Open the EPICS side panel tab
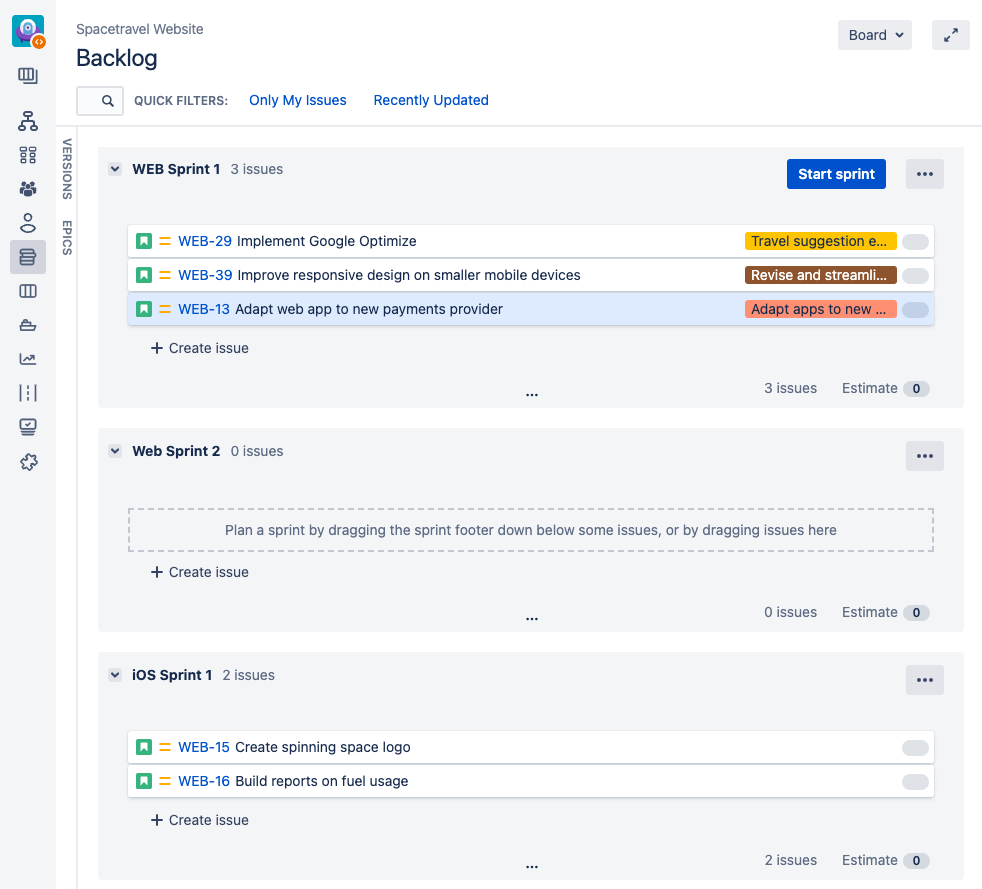The image size is (982, 889). (x=67, y=238)
